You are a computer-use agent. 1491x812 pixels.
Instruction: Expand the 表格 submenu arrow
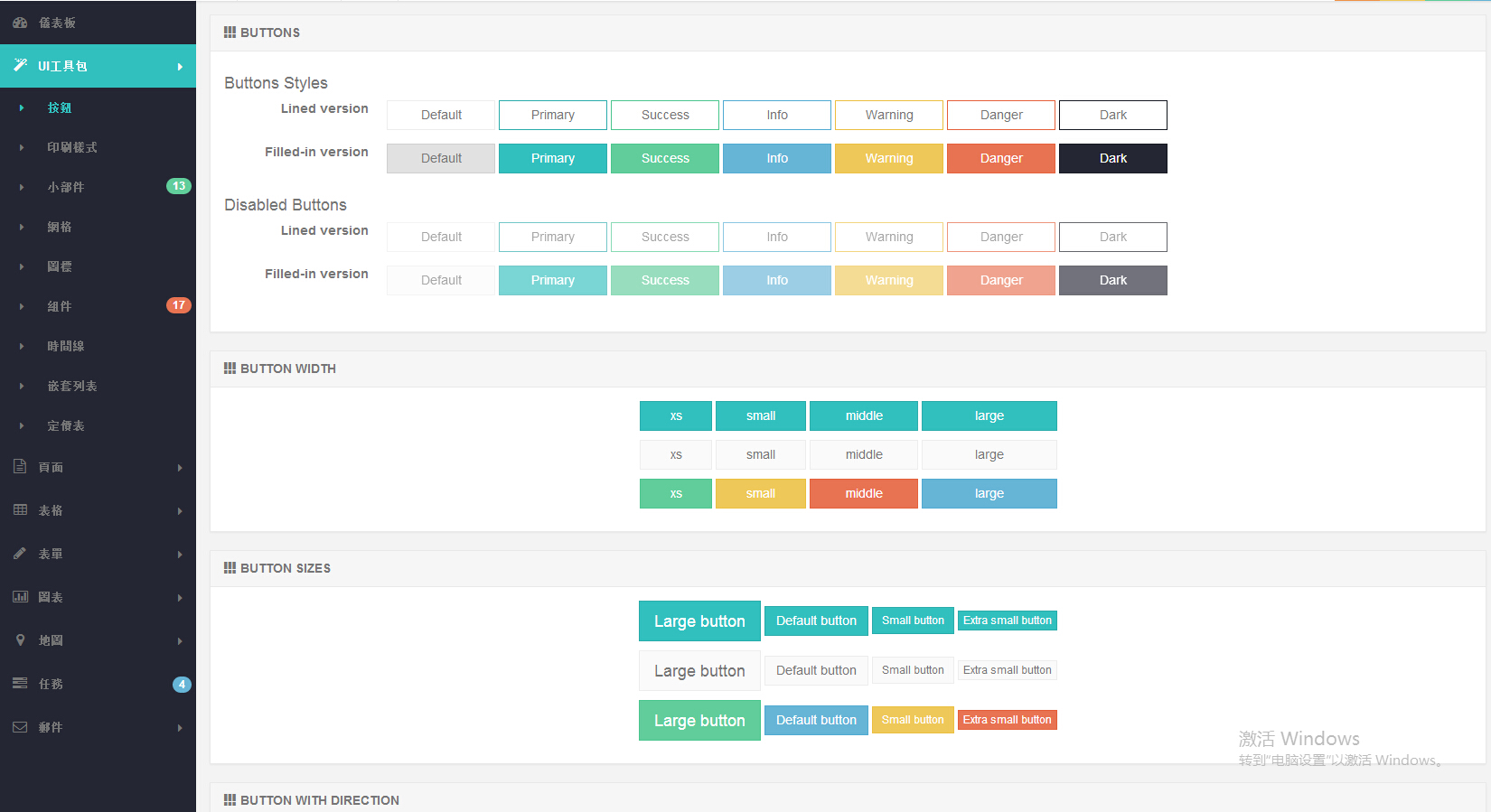(x=180, y=511)
